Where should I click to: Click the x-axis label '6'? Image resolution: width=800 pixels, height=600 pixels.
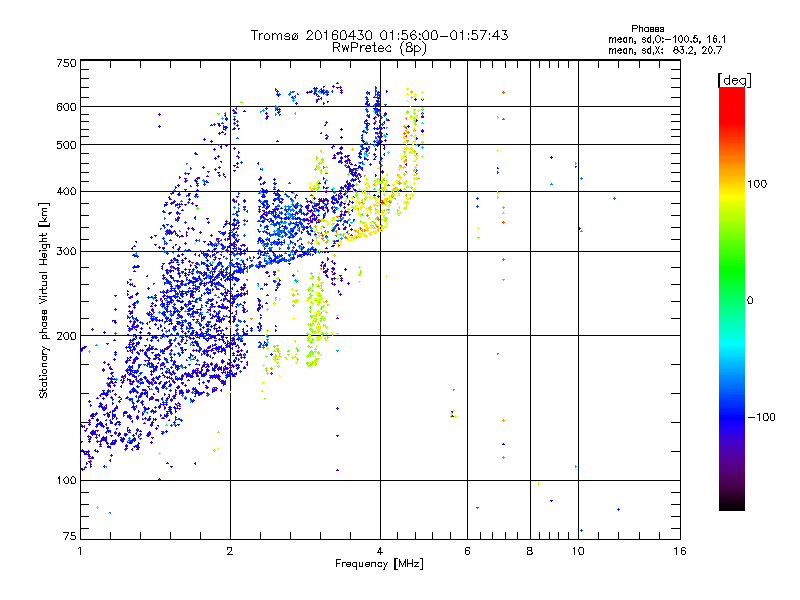[x=467, y=551]
